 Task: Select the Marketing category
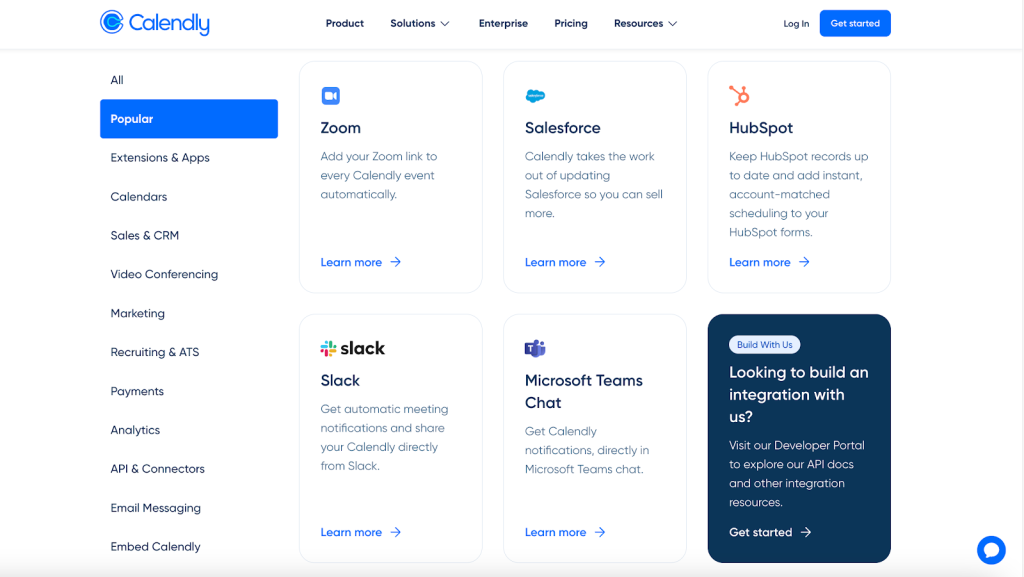coord(137,313)
